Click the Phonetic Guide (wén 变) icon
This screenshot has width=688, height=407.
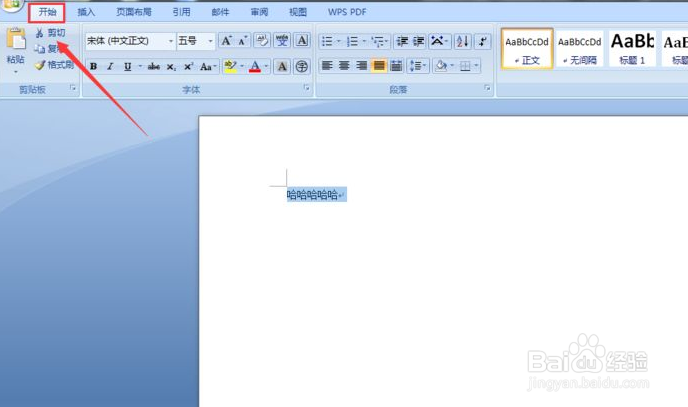pyautogui.click(x=282, y=41)
